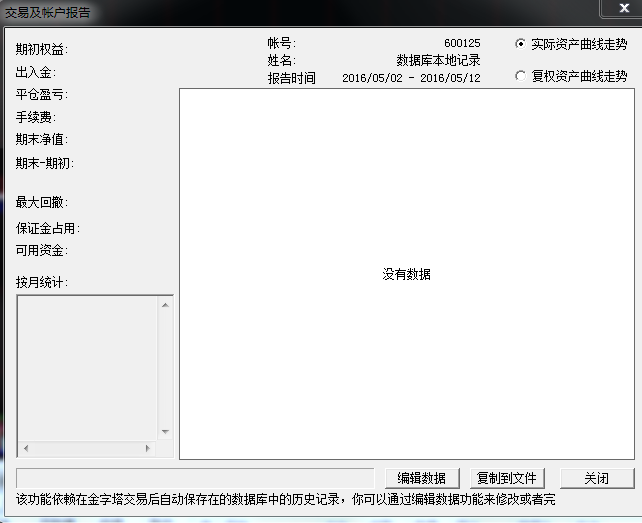Viewport: 642px width, 523px height.
Task: Click the account number 600125
Action: (x=462, y=43)
